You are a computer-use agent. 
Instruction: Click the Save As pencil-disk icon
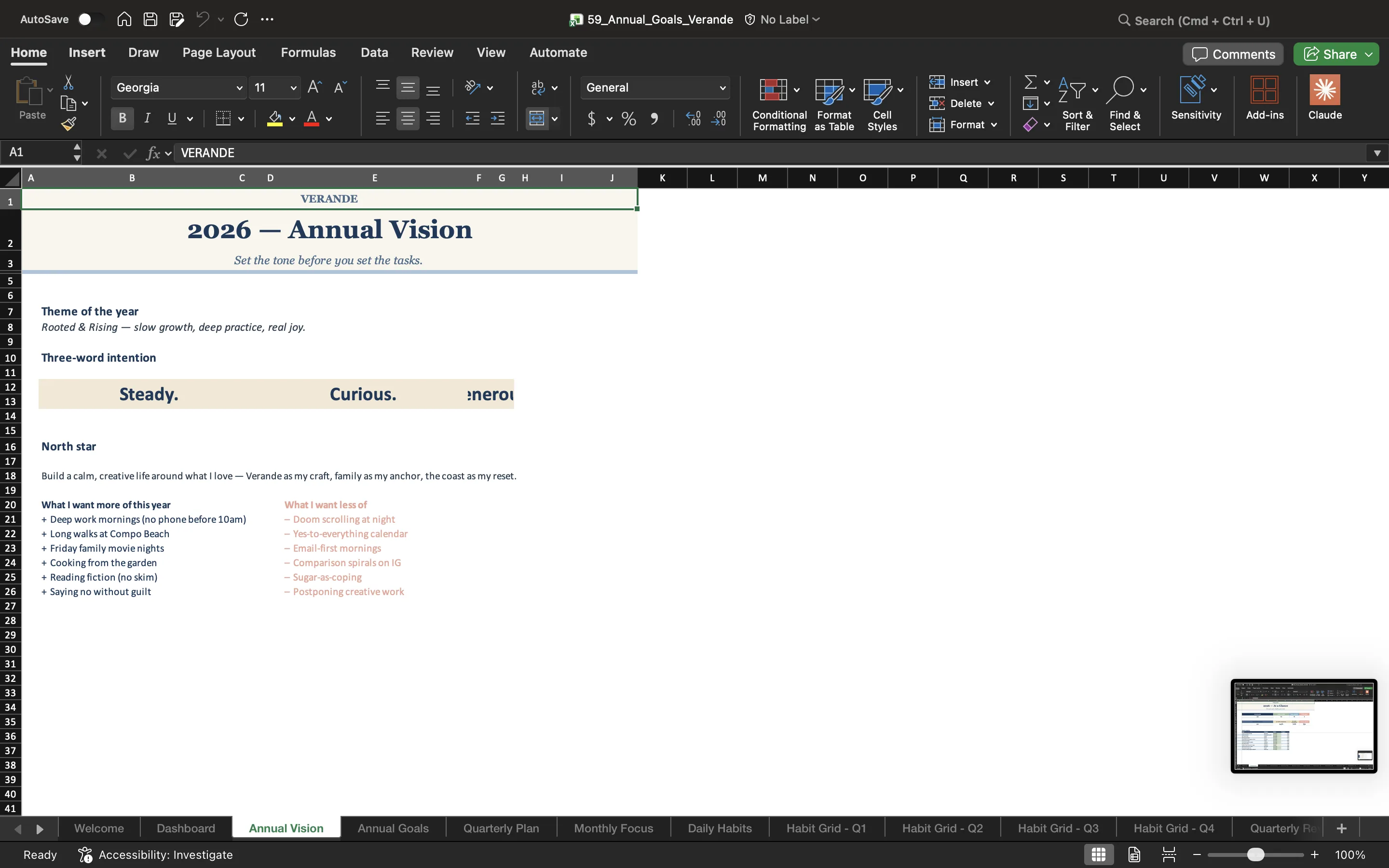(x=177, y=19)
